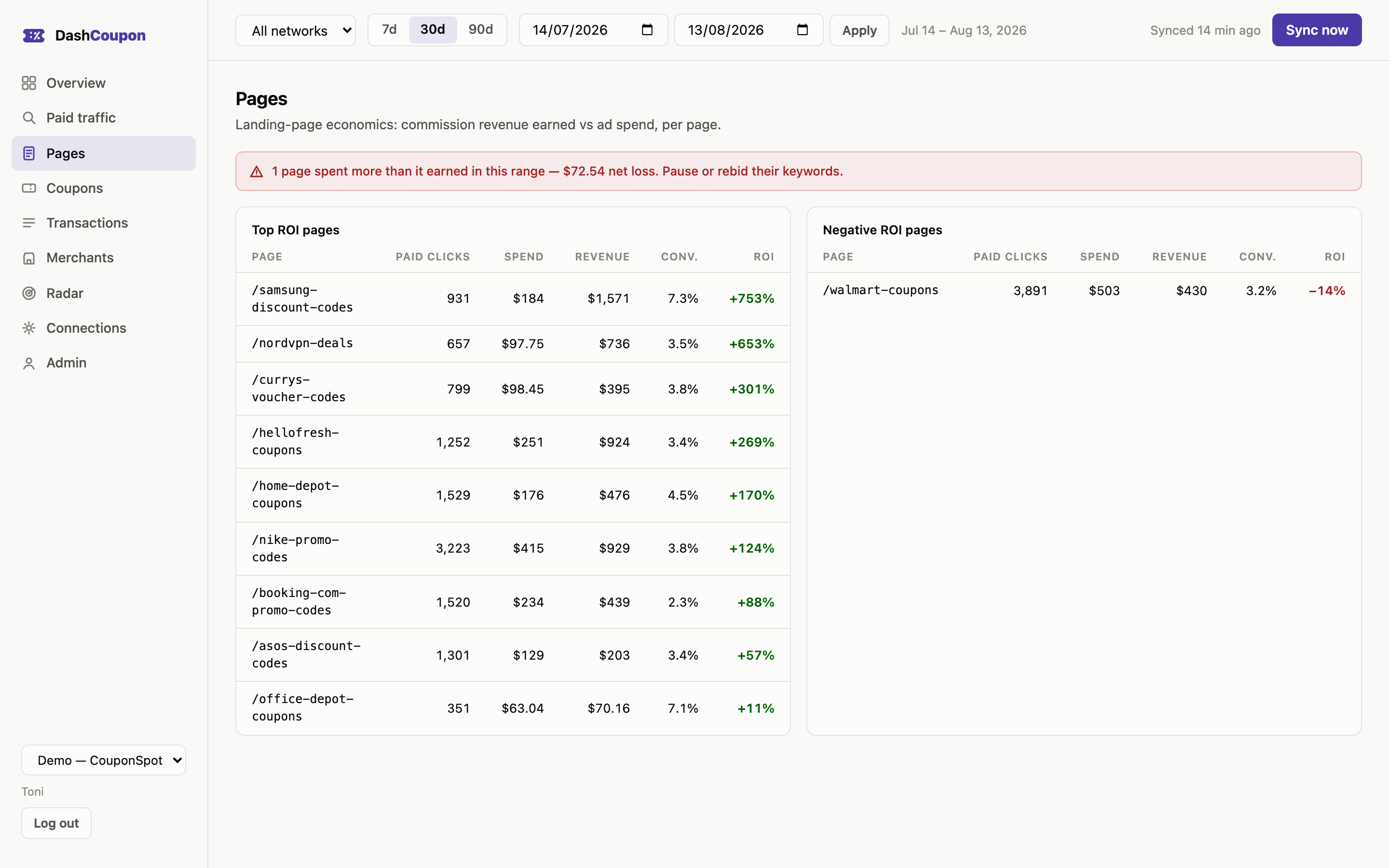Click the /samsung-discount-codes page cell
The width and height of the screenshot is (1389, 868).
coord(302,299)
